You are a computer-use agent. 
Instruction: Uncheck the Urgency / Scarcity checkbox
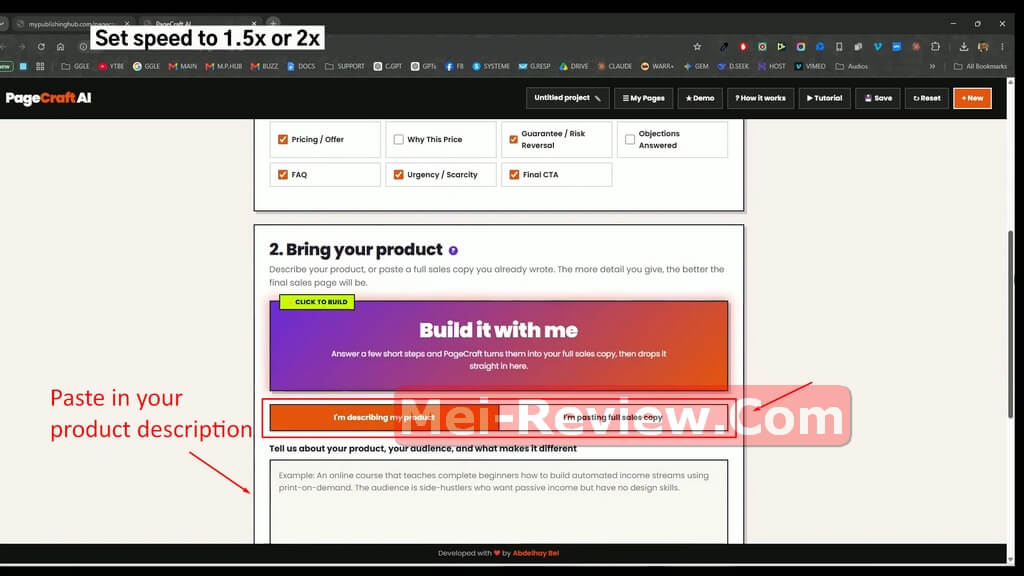pos(398,174)
